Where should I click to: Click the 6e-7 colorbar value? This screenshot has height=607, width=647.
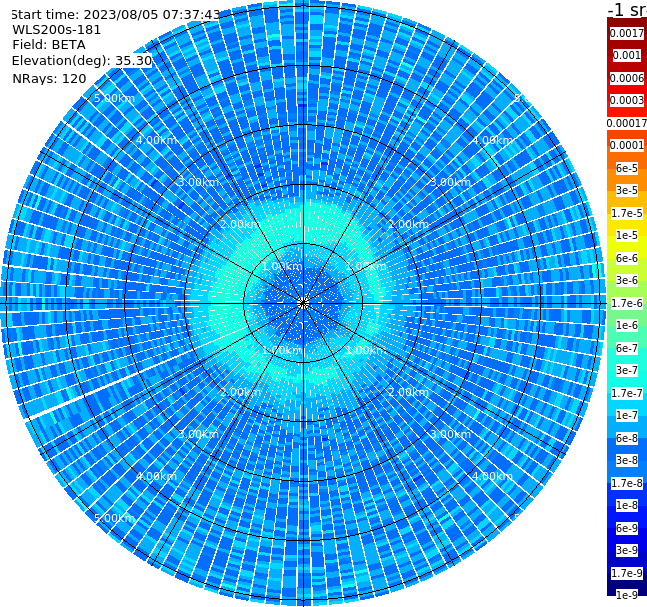627,348
